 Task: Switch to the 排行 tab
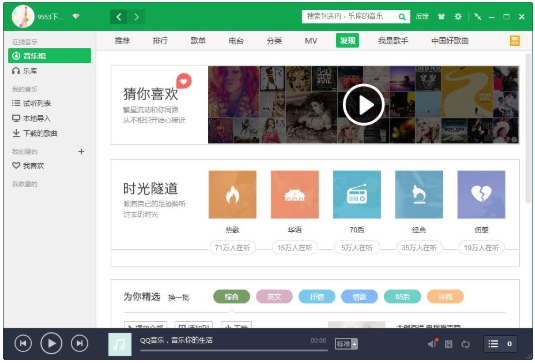tap(160, 41)
